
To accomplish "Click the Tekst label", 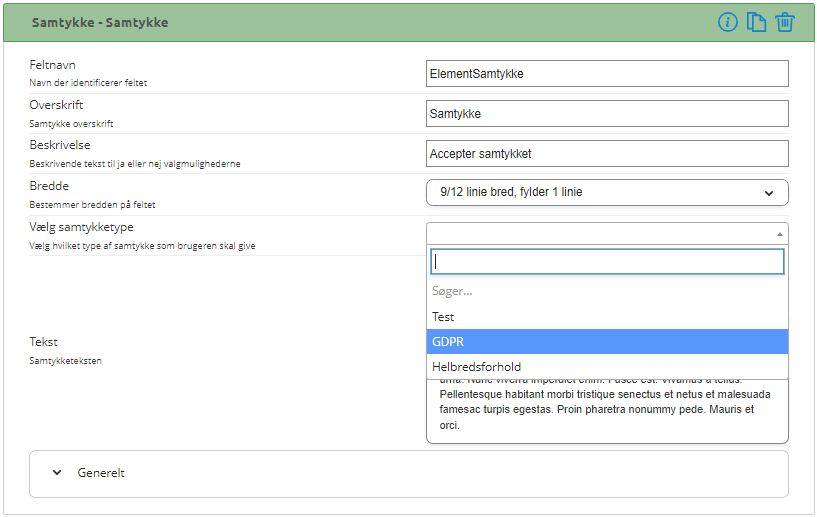I will pos(43,342).
